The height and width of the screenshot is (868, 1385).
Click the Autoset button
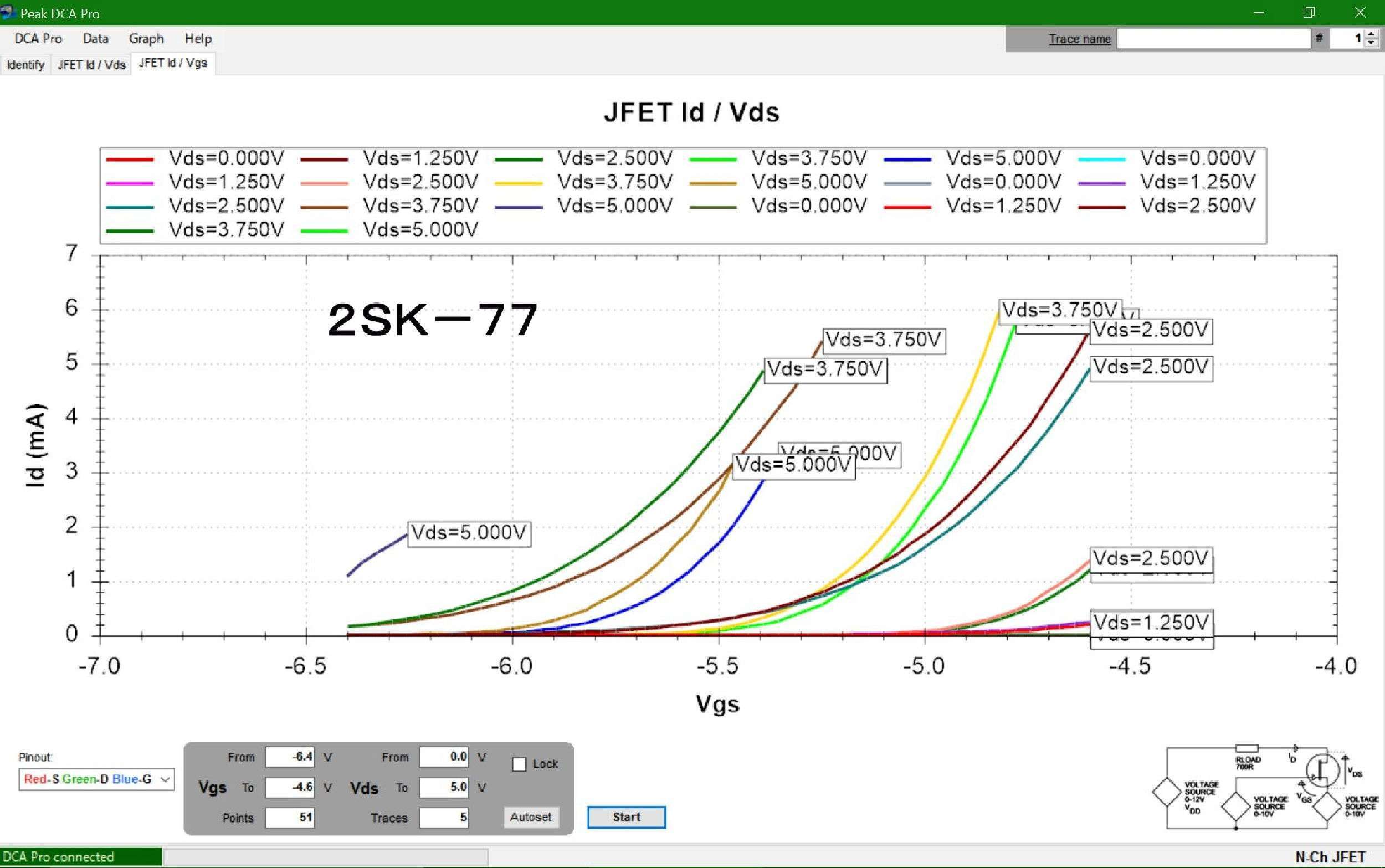530,817
